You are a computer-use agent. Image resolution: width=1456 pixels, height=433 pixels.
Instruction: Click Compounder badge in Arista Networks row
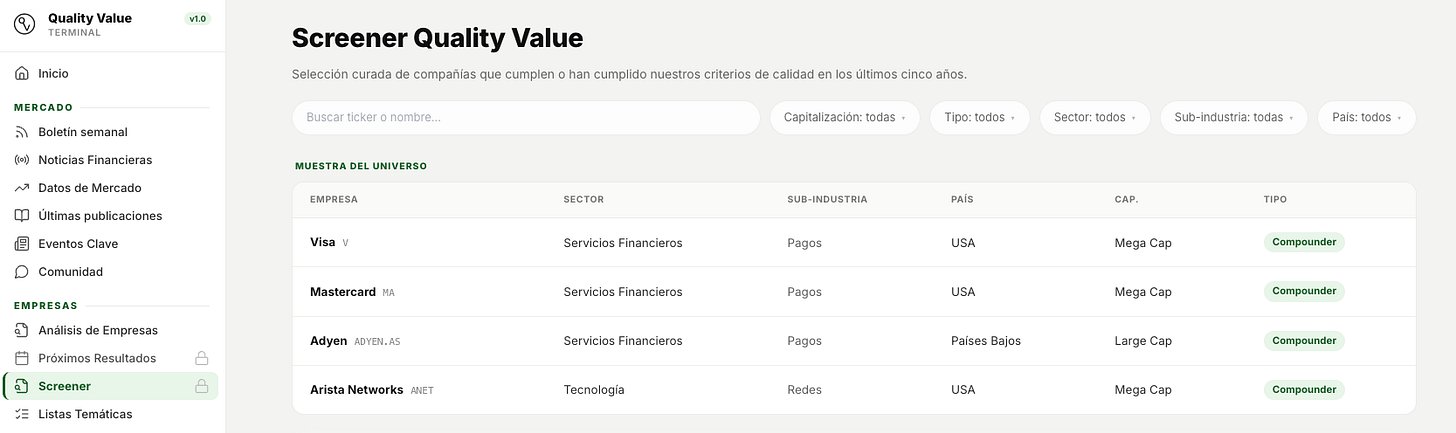point(1304,390)
